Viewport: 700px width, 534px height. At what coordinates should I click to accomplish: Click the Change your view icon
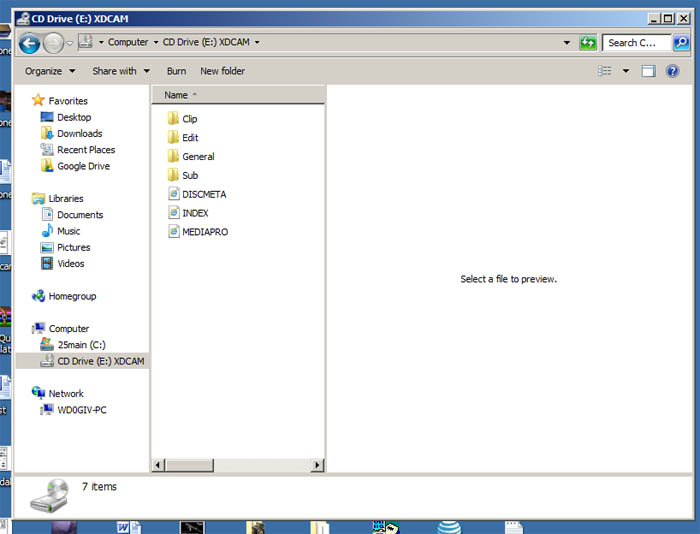tap(605, 71)
